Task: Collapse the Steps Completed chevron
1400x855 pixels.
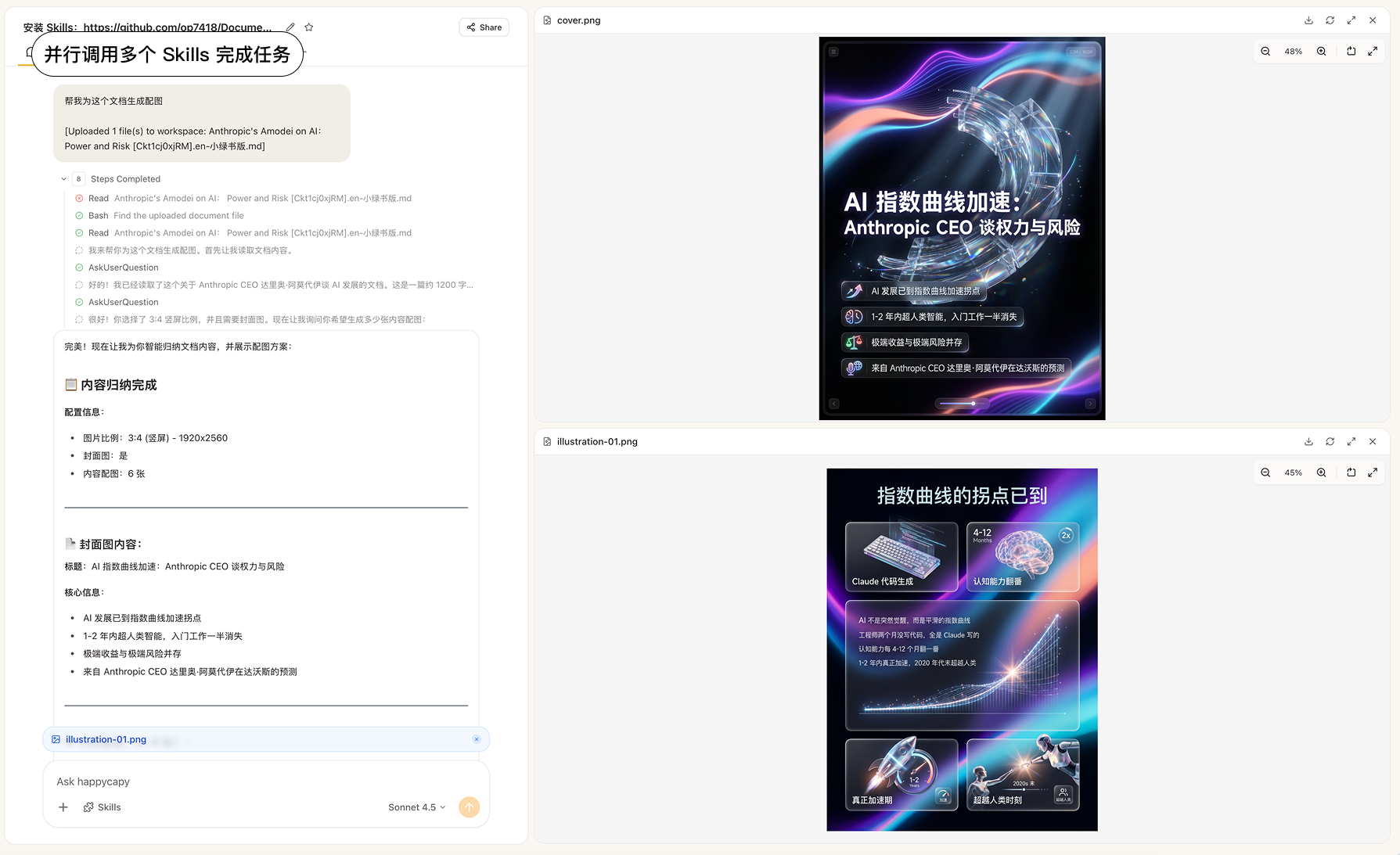Action: click(x=64, y=179)
